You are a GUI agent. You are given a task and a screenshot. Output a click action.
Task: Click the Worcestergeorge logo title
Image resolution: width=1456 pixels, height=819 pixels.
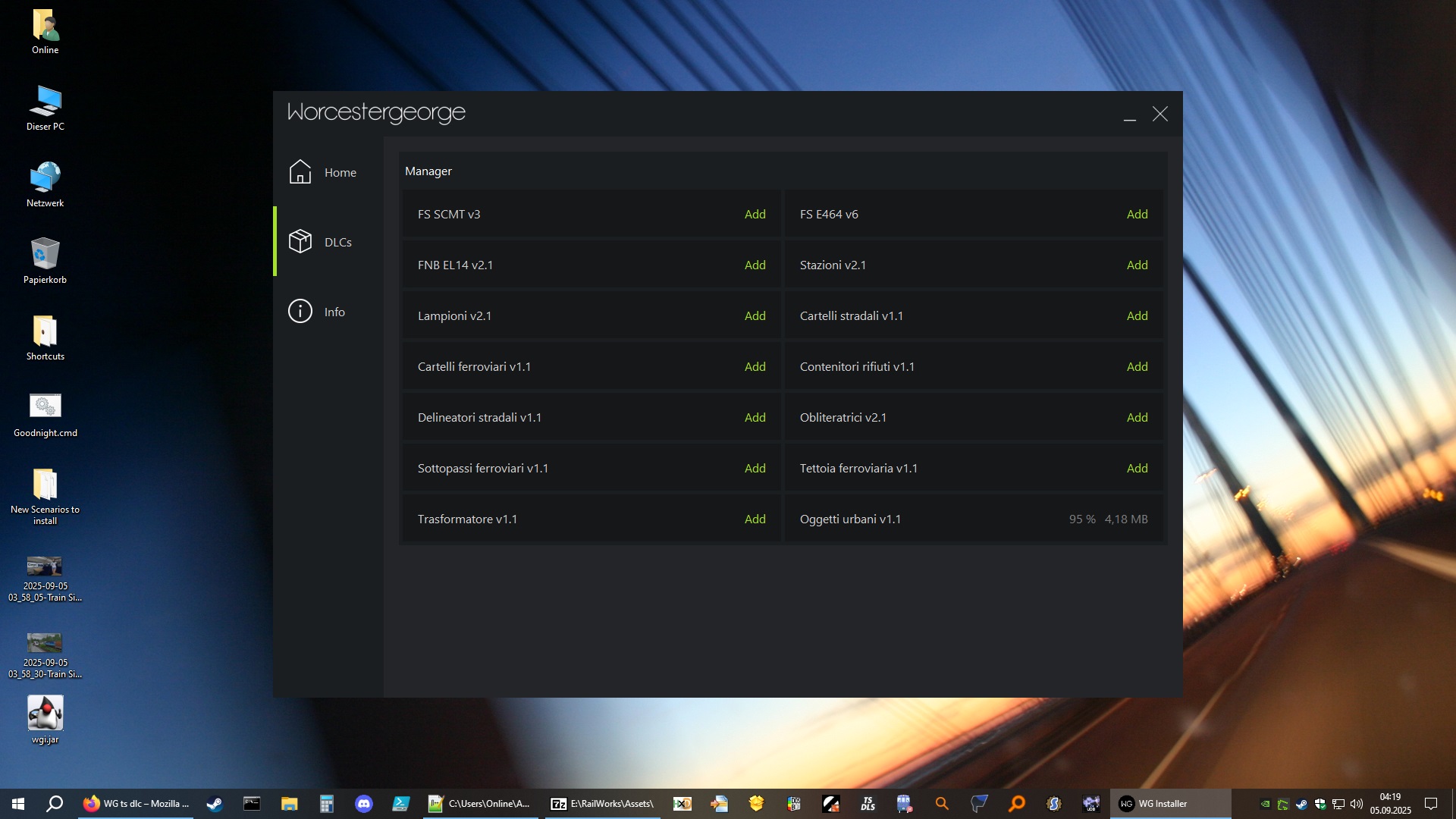click(376, 112)
